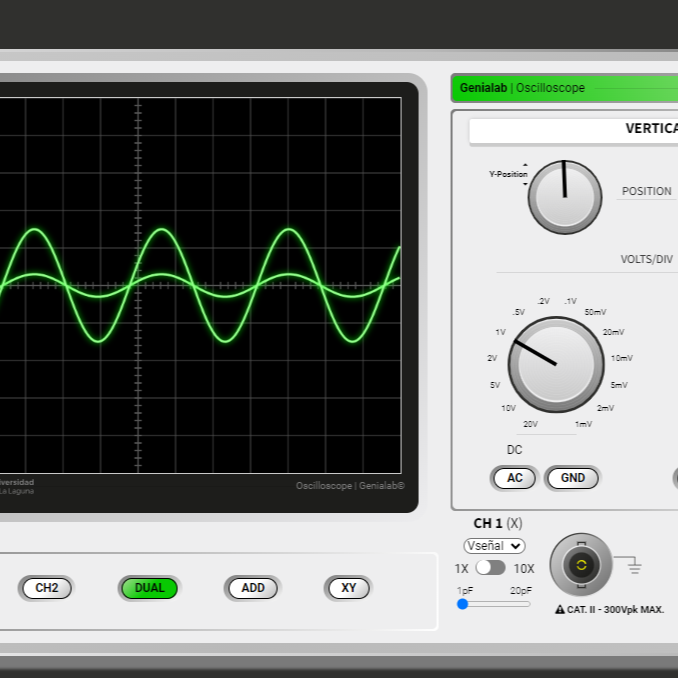The image size is (678, 678).
Task: Open the Vseñal signal dropdown
Action: click(494, 546)
